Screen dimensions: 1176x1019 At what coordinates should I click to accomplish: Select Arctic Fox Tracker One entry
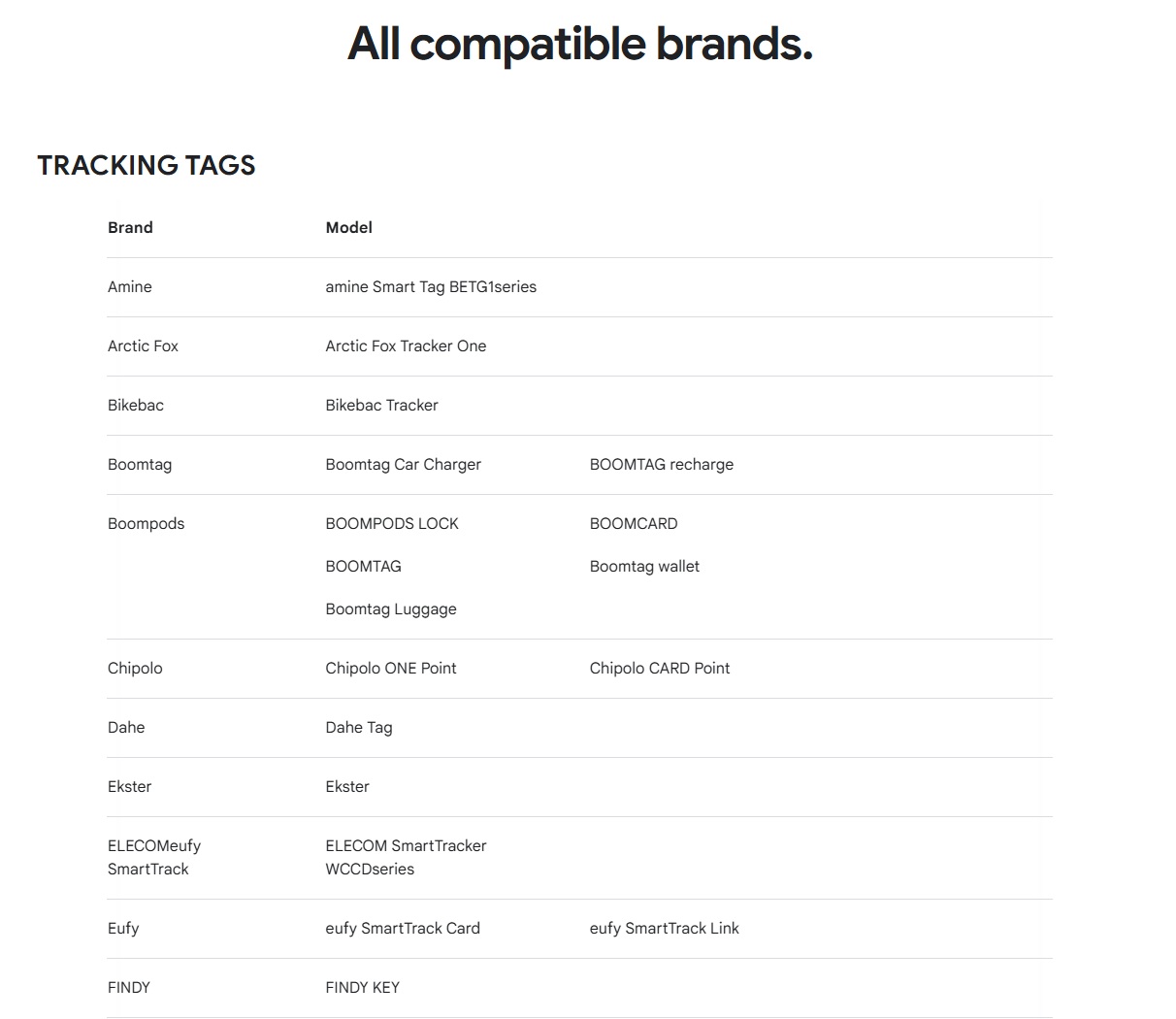tap(406, 345)
